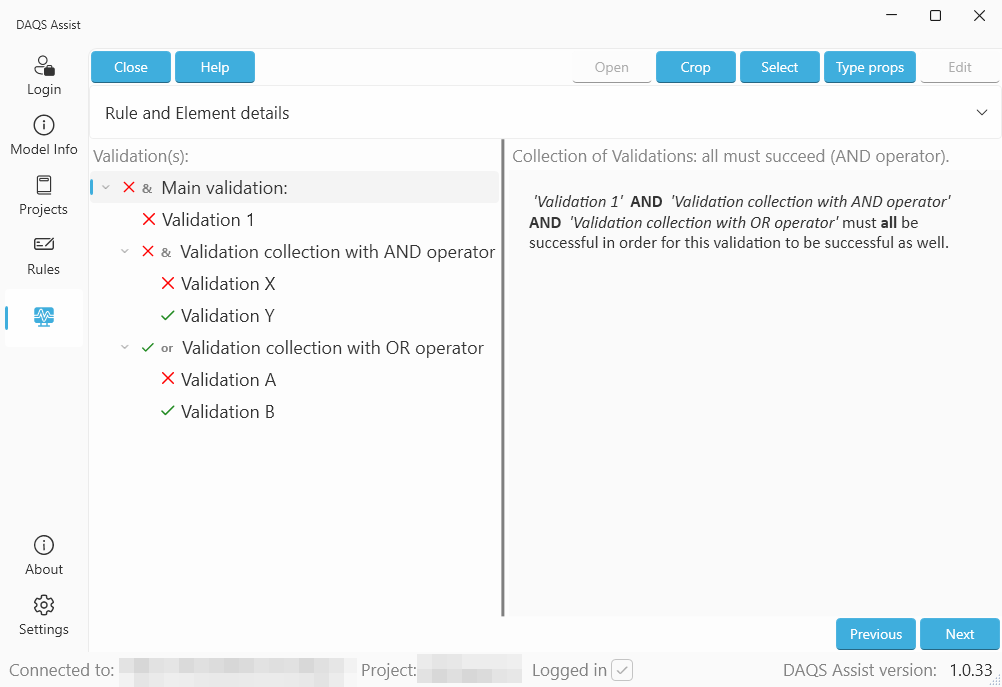Switch to the Crop view
1002x687 pixels.
695,67
